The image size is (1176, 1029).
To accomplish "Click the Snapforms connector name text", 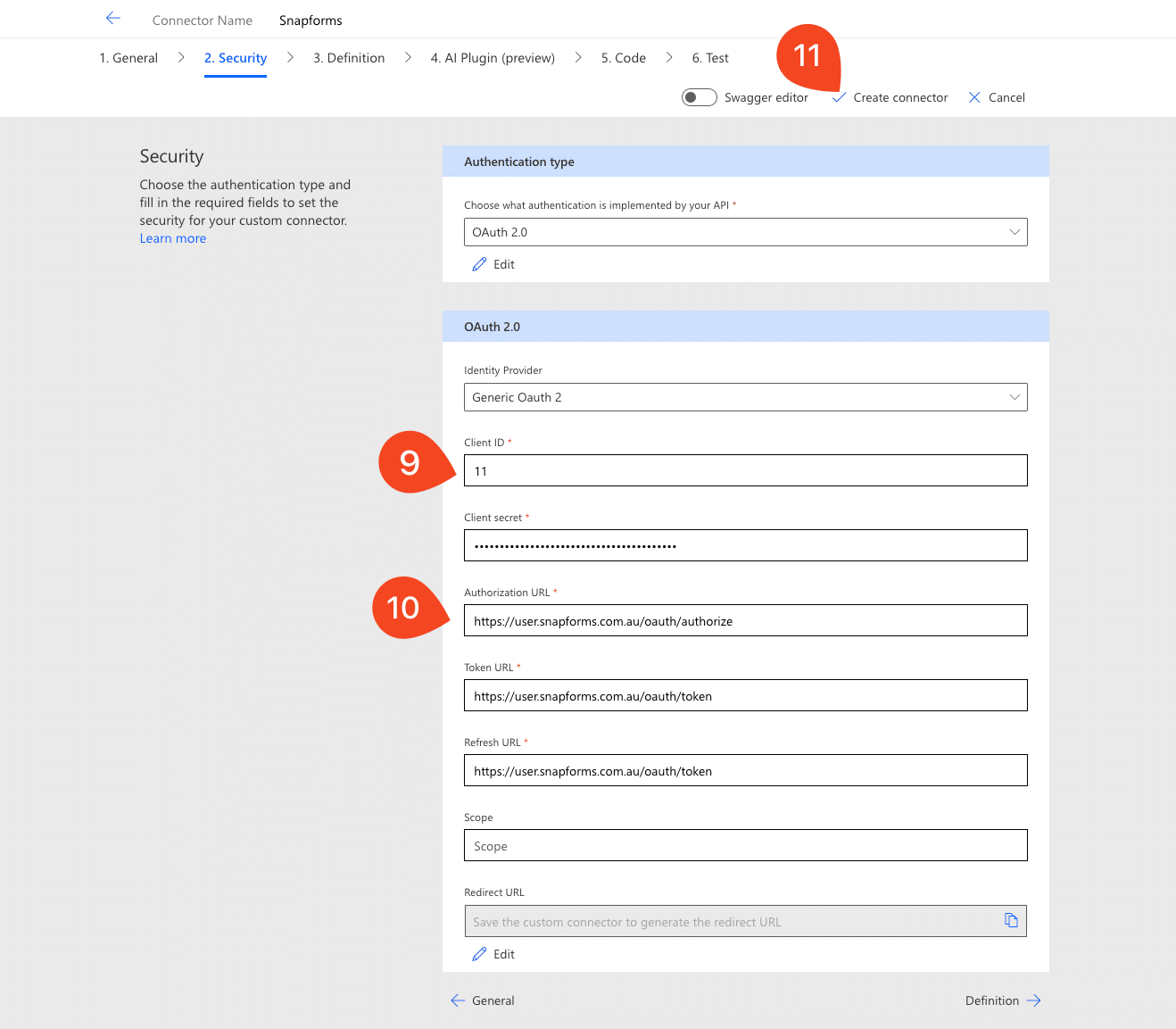I will pos(311,21).
